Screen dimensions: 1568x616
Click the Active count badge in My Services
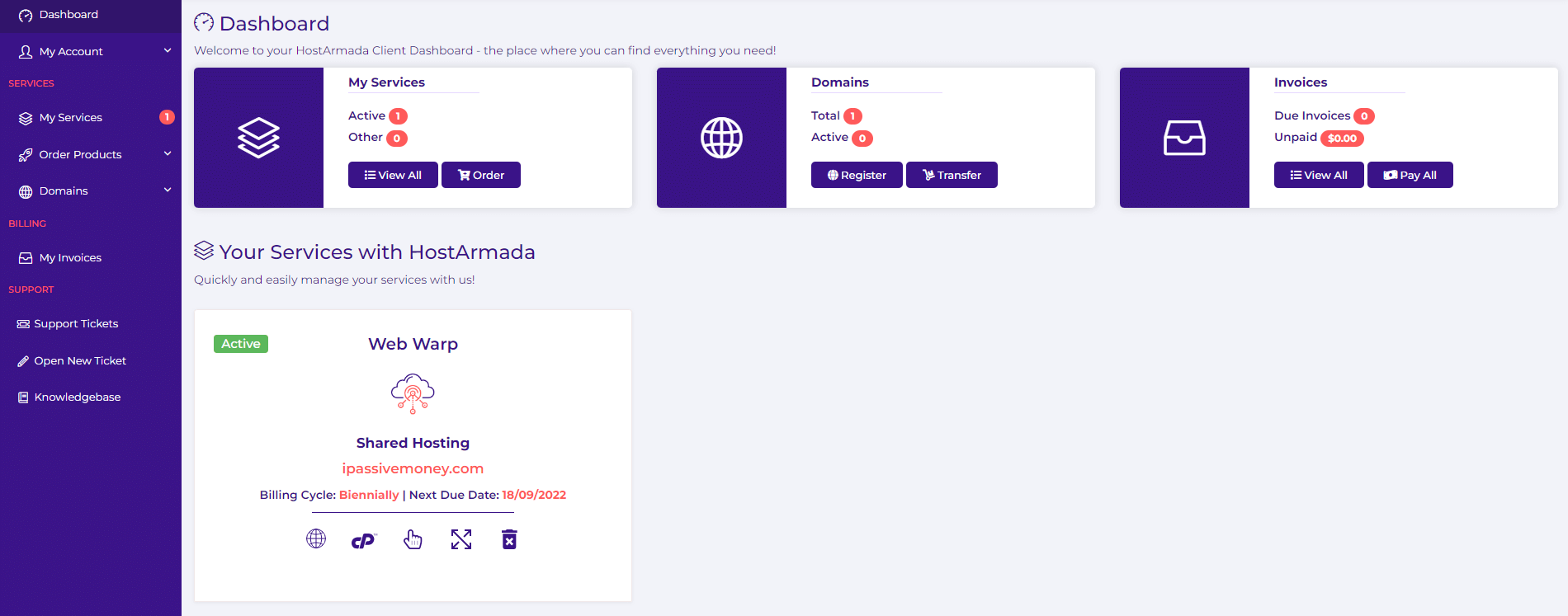[398, 116]
